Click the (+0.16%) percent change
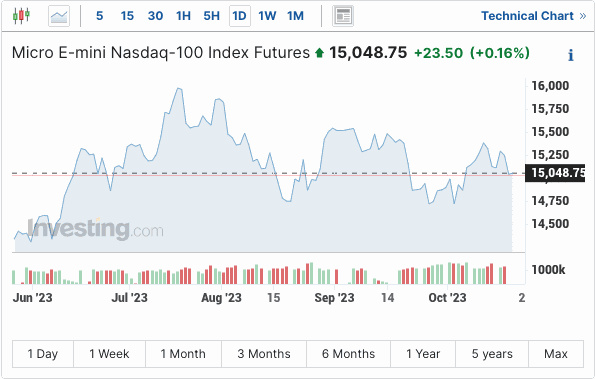The width and height of the screenshot is (595, 379). 500,53
